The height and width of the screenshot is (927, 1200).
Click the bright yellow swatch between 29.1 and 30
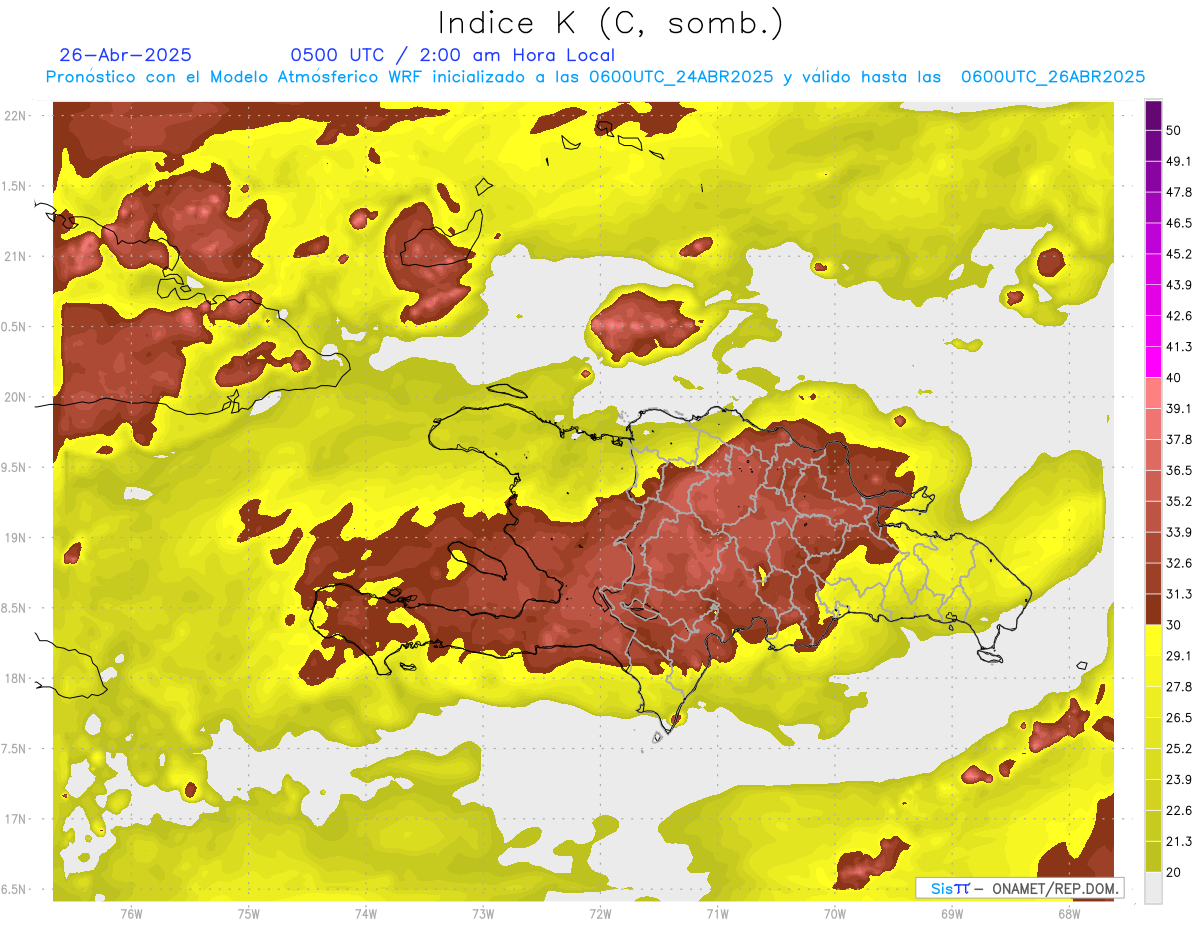coord(1153,640)
